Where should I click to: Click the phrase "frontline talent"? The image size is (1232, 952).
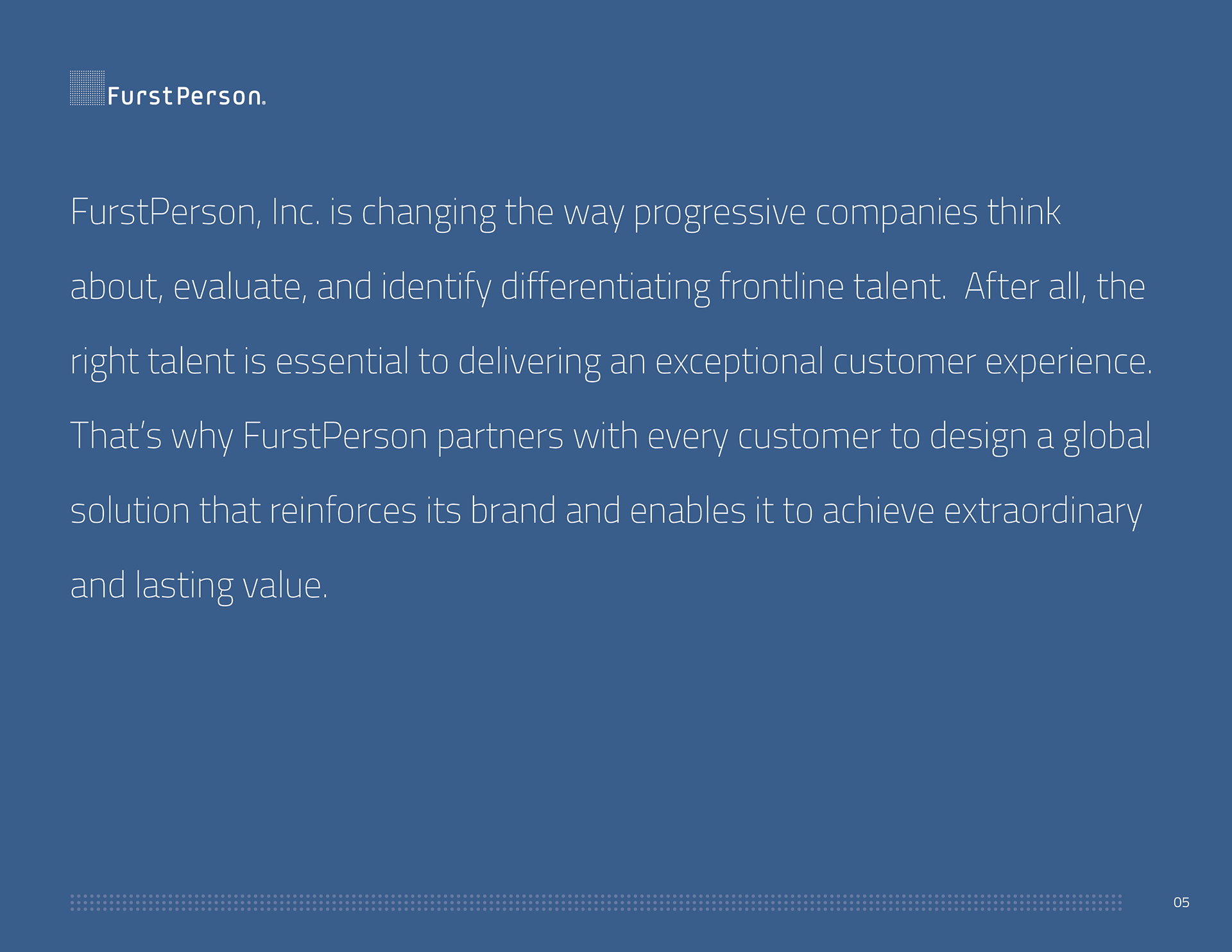(832, 287)
